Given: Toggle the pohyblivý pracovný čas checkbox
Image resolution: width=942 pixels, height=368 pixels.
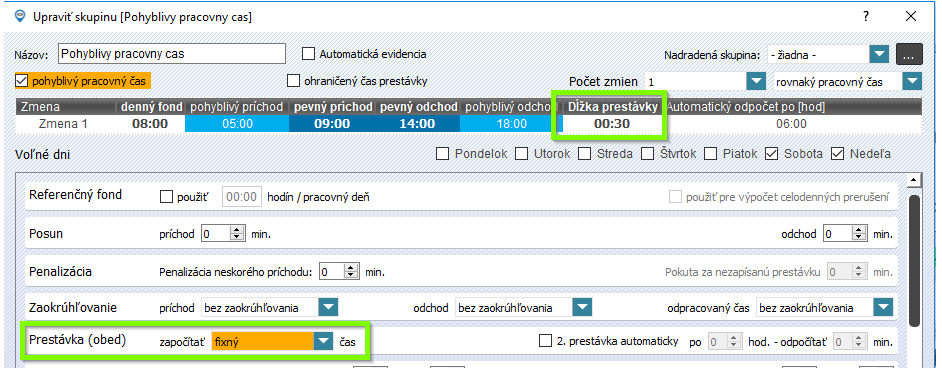Looking at the screenshot, I should click(x=22, y=80).
